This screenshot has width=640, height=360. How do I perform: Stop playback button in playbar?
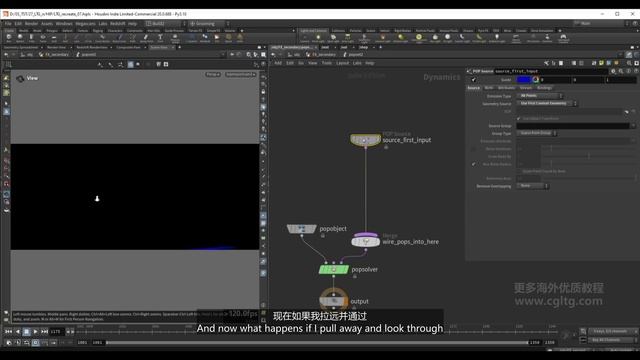pyautogui.click(x=27, y=332)
